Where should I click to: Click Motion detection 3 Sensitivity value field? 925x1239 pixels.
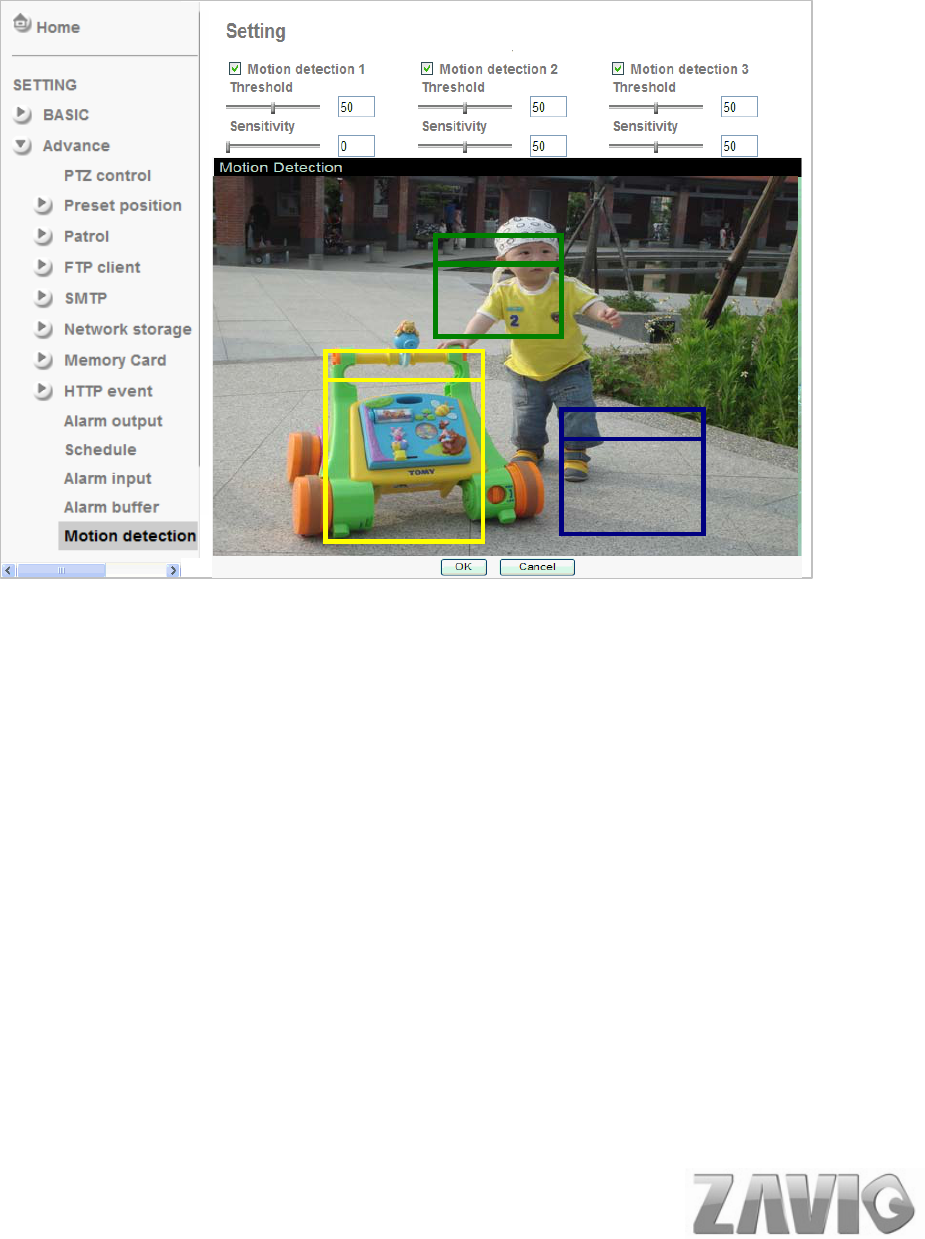pyautogui.click(x=739, y=146)
